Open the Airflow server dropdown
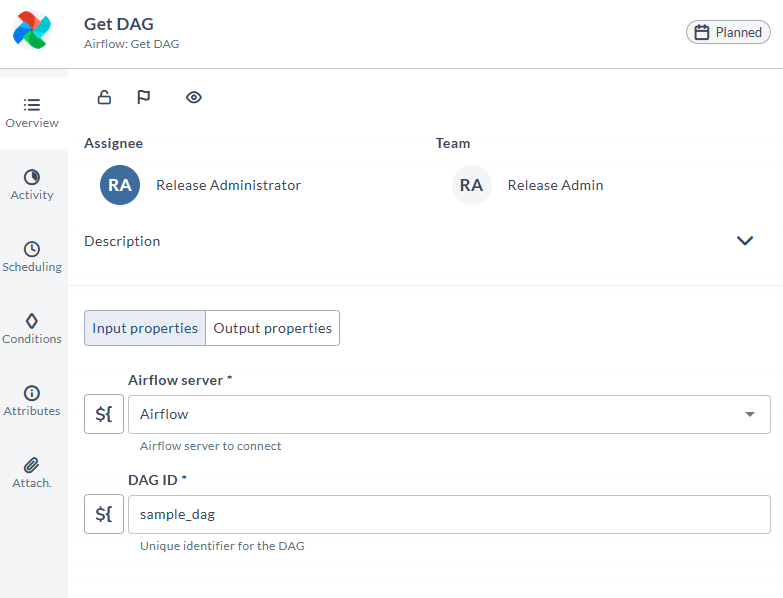The width and height of the screenshot is (783, 598). 449,414
